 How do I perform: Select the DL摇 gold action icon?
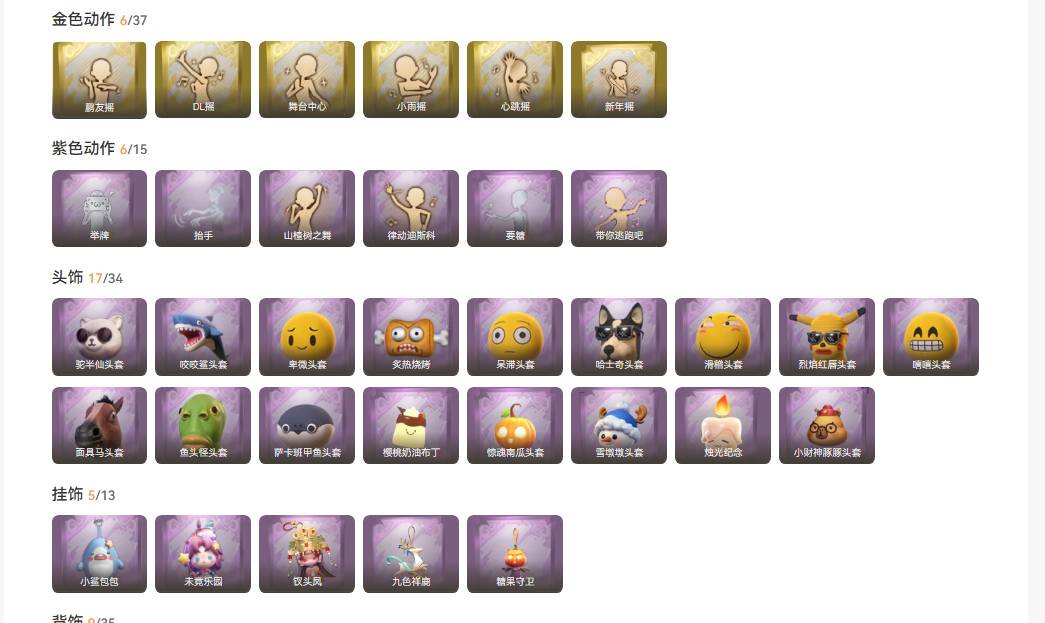click(x=203, y=80)
